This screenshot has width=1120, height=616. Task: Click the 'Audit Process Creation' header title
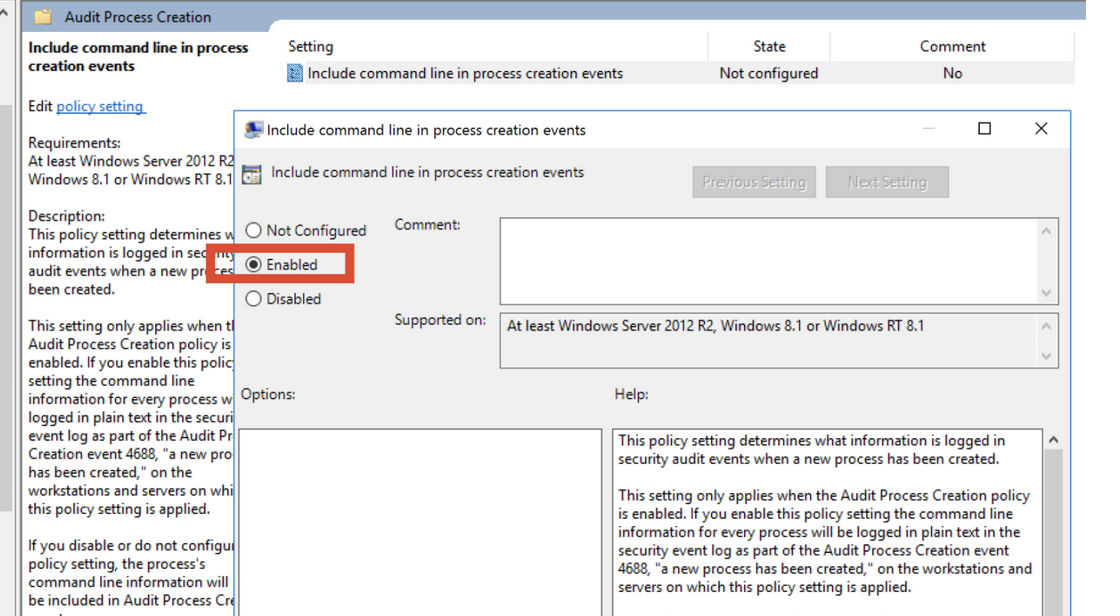click(138, 16)
